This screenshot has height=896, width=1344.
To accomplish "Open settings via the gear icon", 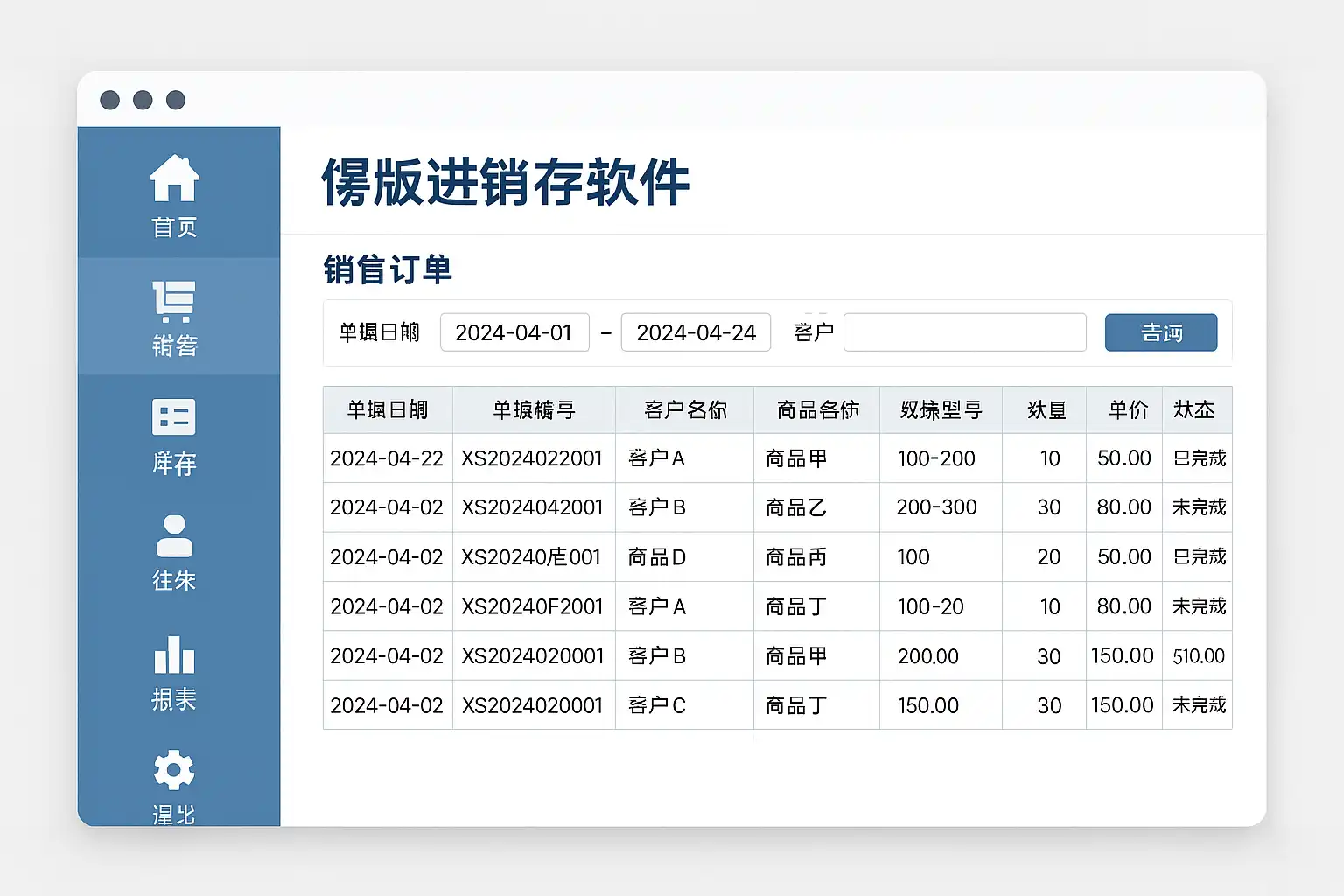I will click(x=174, y=770).
